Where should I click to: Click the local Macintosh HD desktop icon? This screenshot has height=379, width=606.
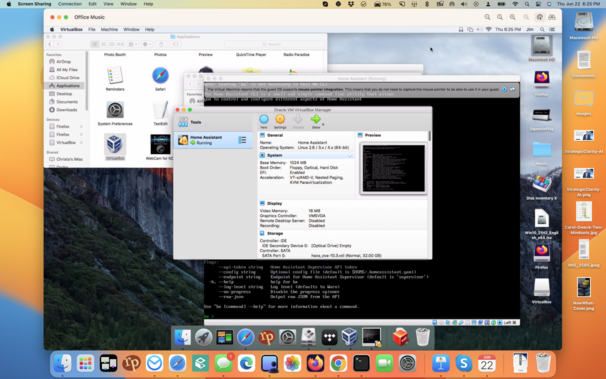coord(584,22)
